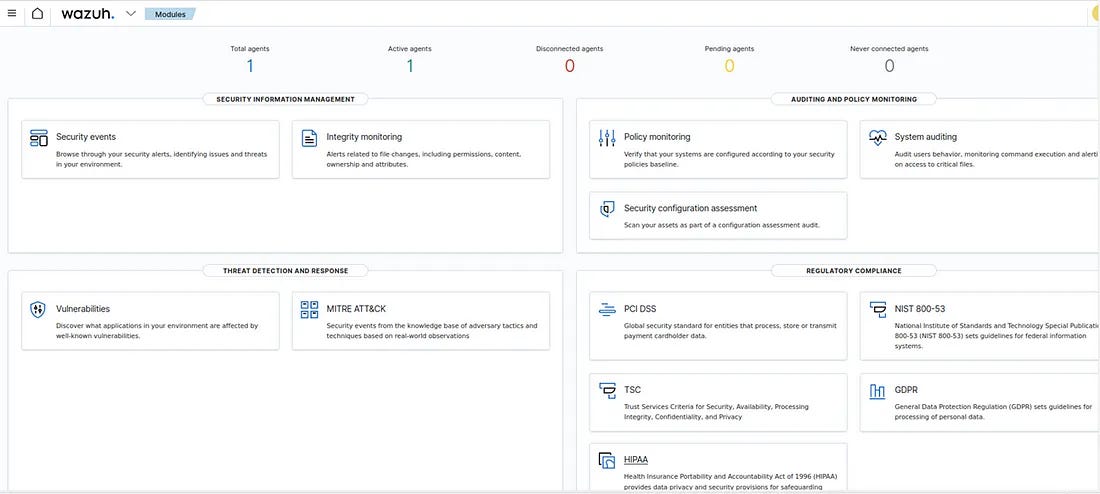1100x494 pixels.
Task: Click the Total agents count
Action: (250, 66)
